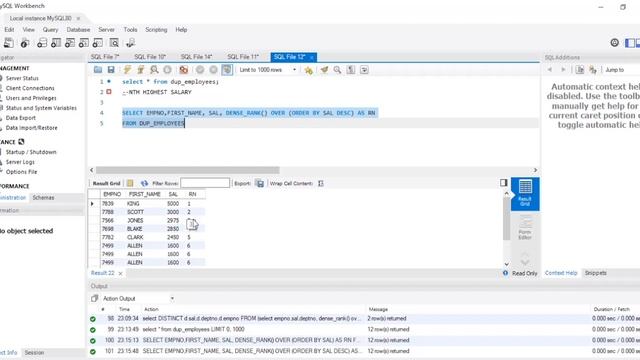Switch to the SQL File 10 tab

click(150, 57)
